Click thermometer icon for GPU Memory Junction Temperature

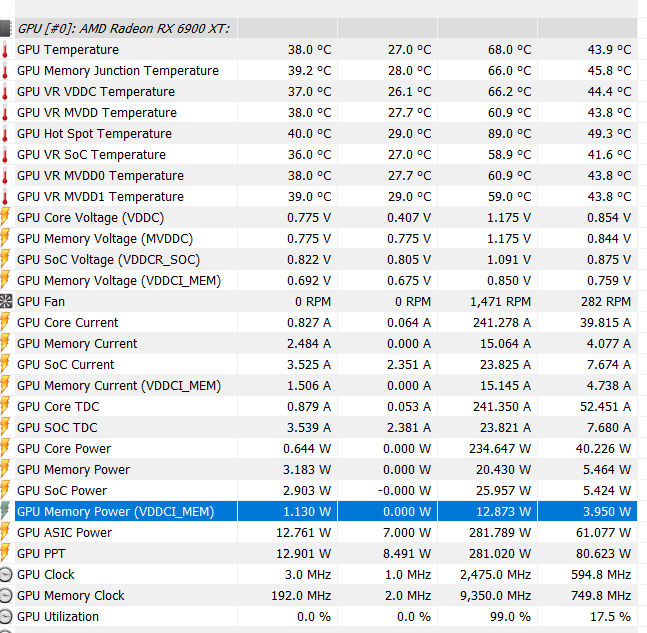(x=5, y=71)
